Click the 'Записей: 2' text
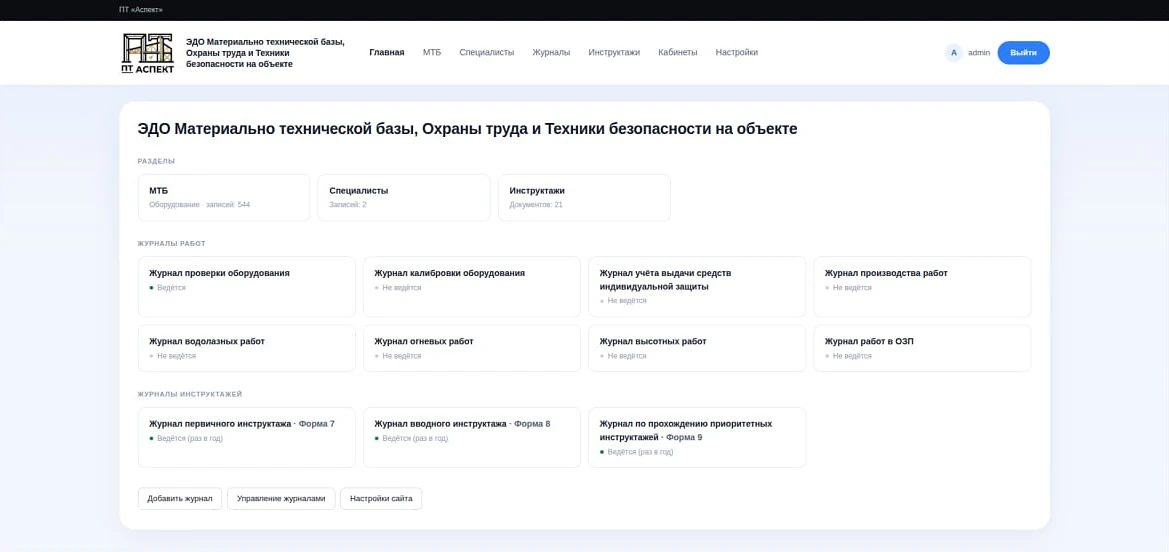This screenshot has width=1169, height=552. 348,204
